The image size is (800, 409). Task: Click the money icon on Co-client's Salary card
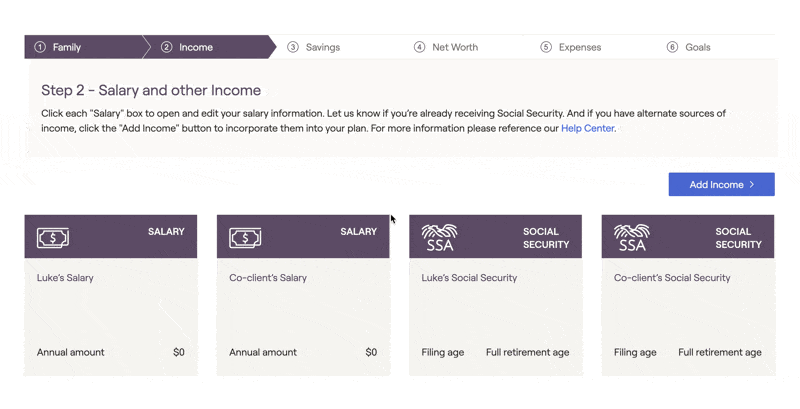(x=245, y=238)
